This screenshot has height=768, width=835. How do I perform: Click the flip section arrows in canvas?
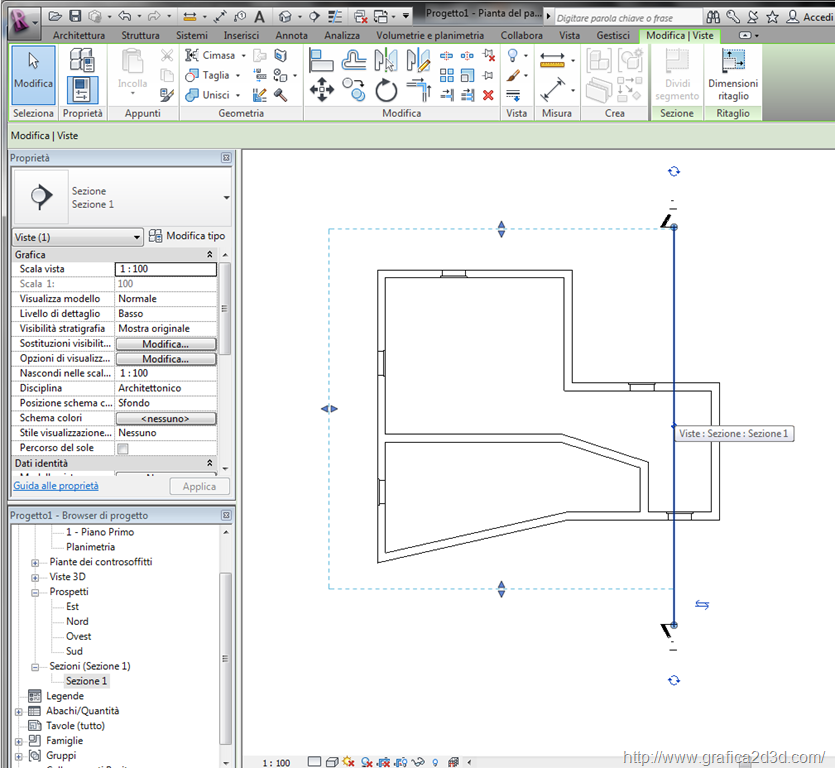coord(702,605)
